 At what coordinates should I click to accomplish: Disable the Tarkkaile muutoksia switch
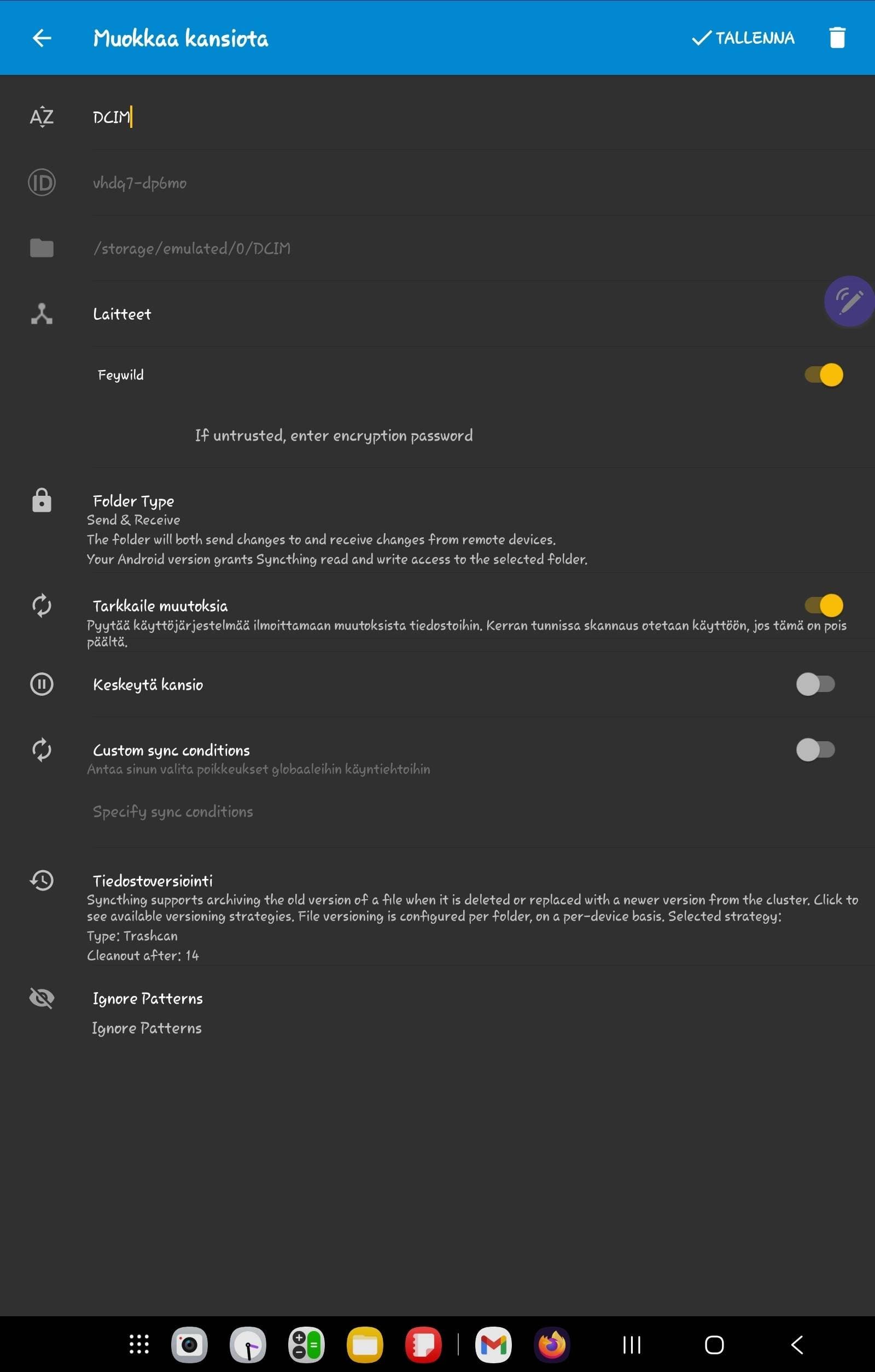[x=824, y=605]
